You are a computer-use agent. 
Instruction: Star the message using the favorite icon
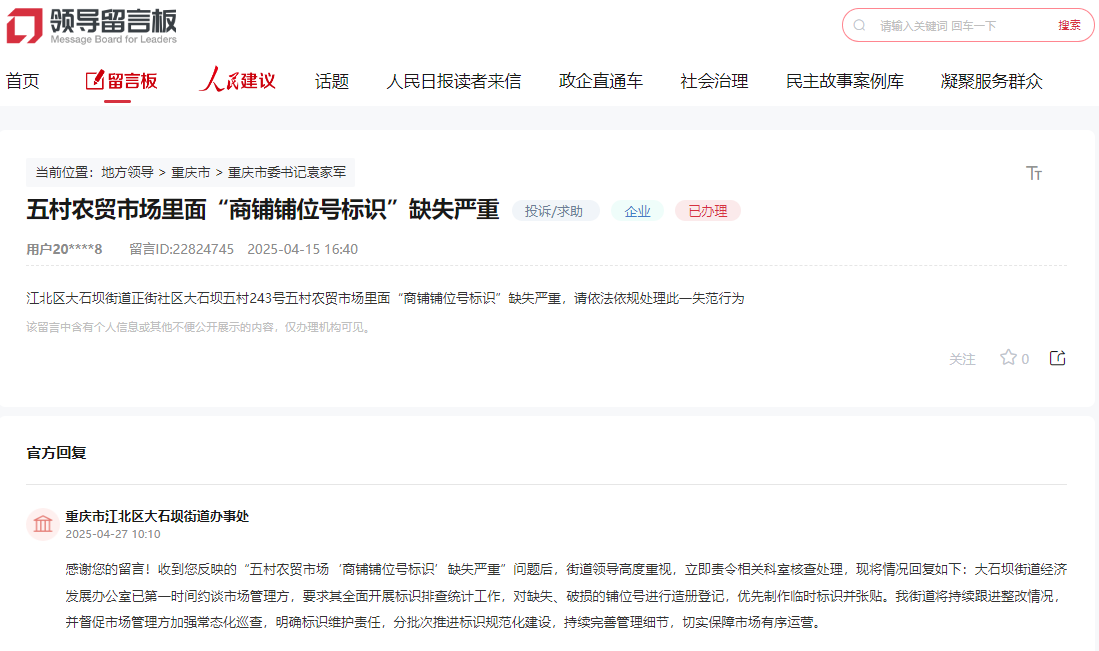[1007, 357]
